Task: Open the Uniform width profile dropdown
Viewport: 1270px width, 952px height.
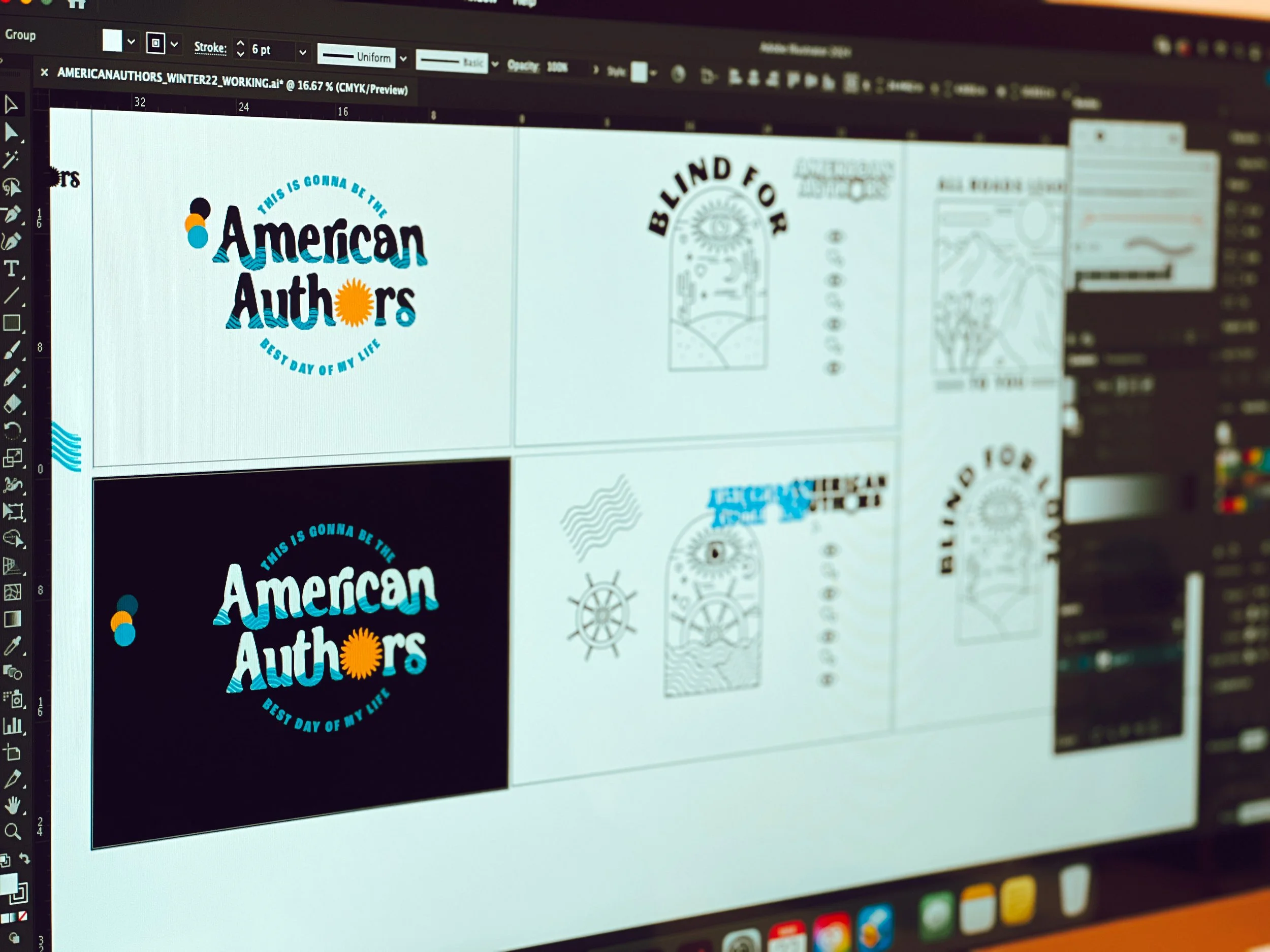Action: [403, 58]
